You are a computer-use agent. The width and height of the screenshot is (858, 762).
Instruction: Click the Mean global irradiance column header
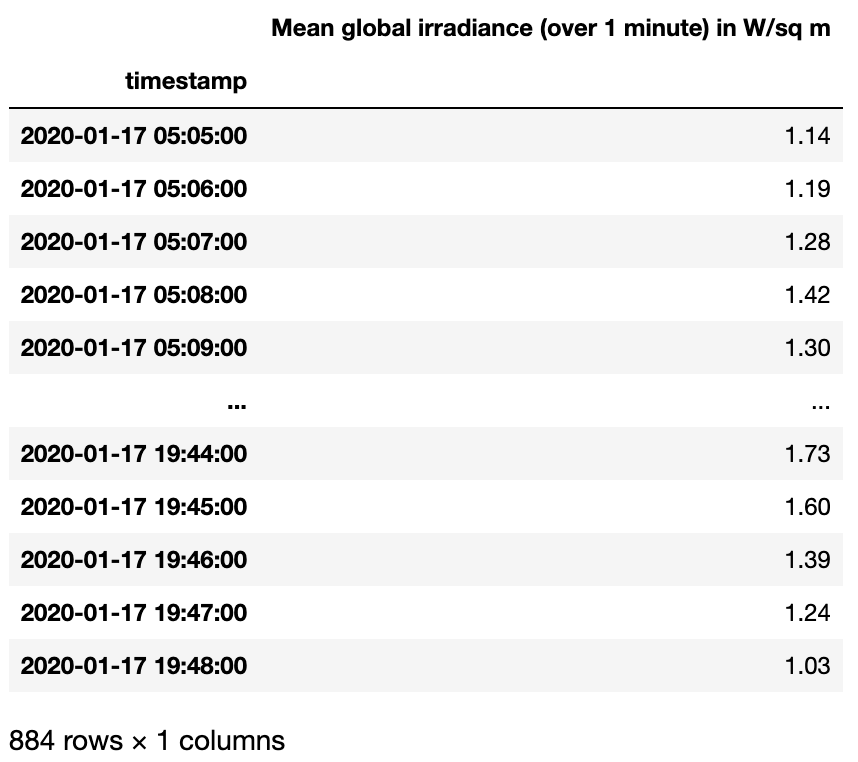click(x=550, y=28)
